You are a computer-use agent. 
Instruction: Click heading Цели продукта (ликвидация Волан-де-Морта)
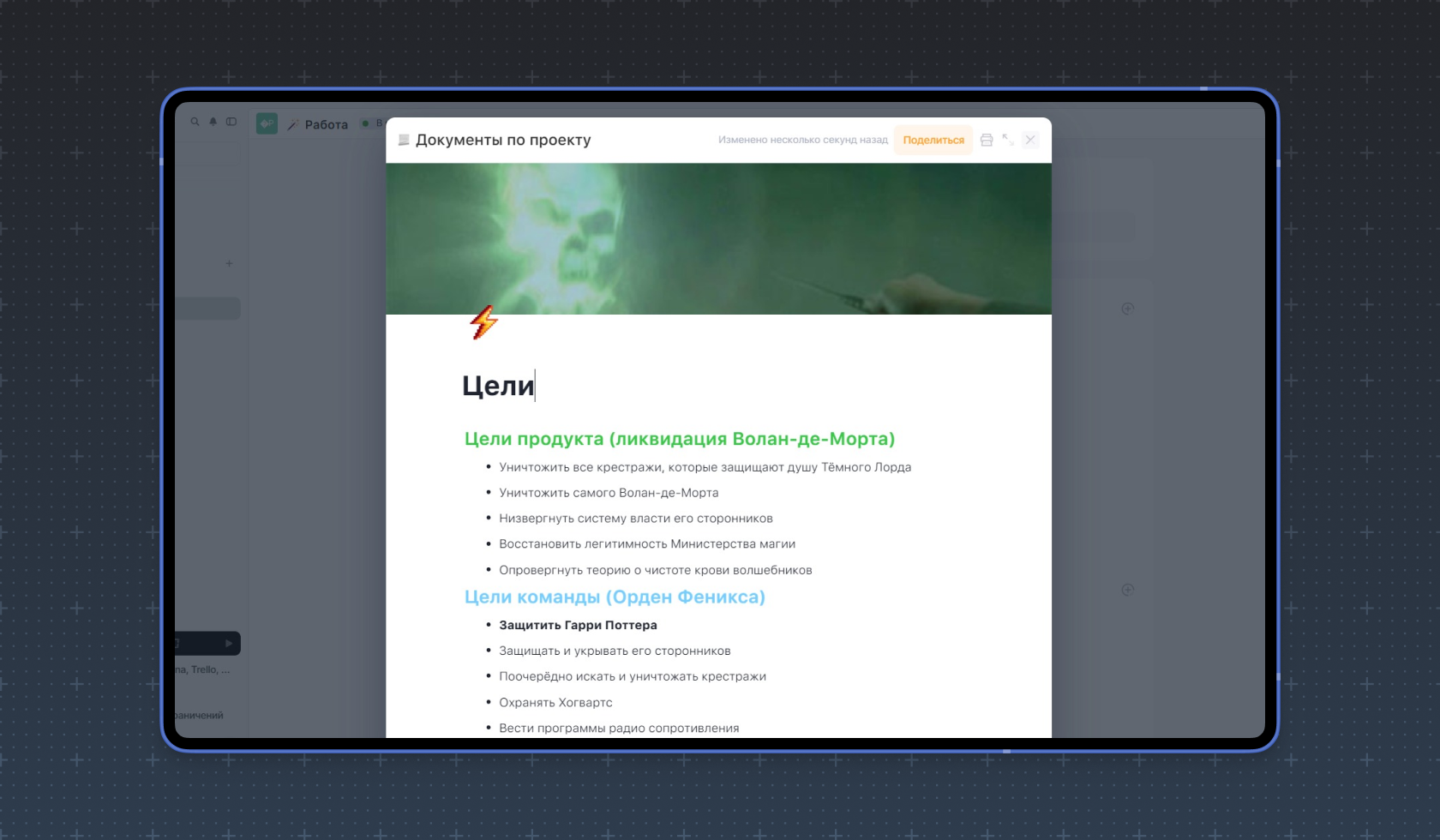[679, 439]
